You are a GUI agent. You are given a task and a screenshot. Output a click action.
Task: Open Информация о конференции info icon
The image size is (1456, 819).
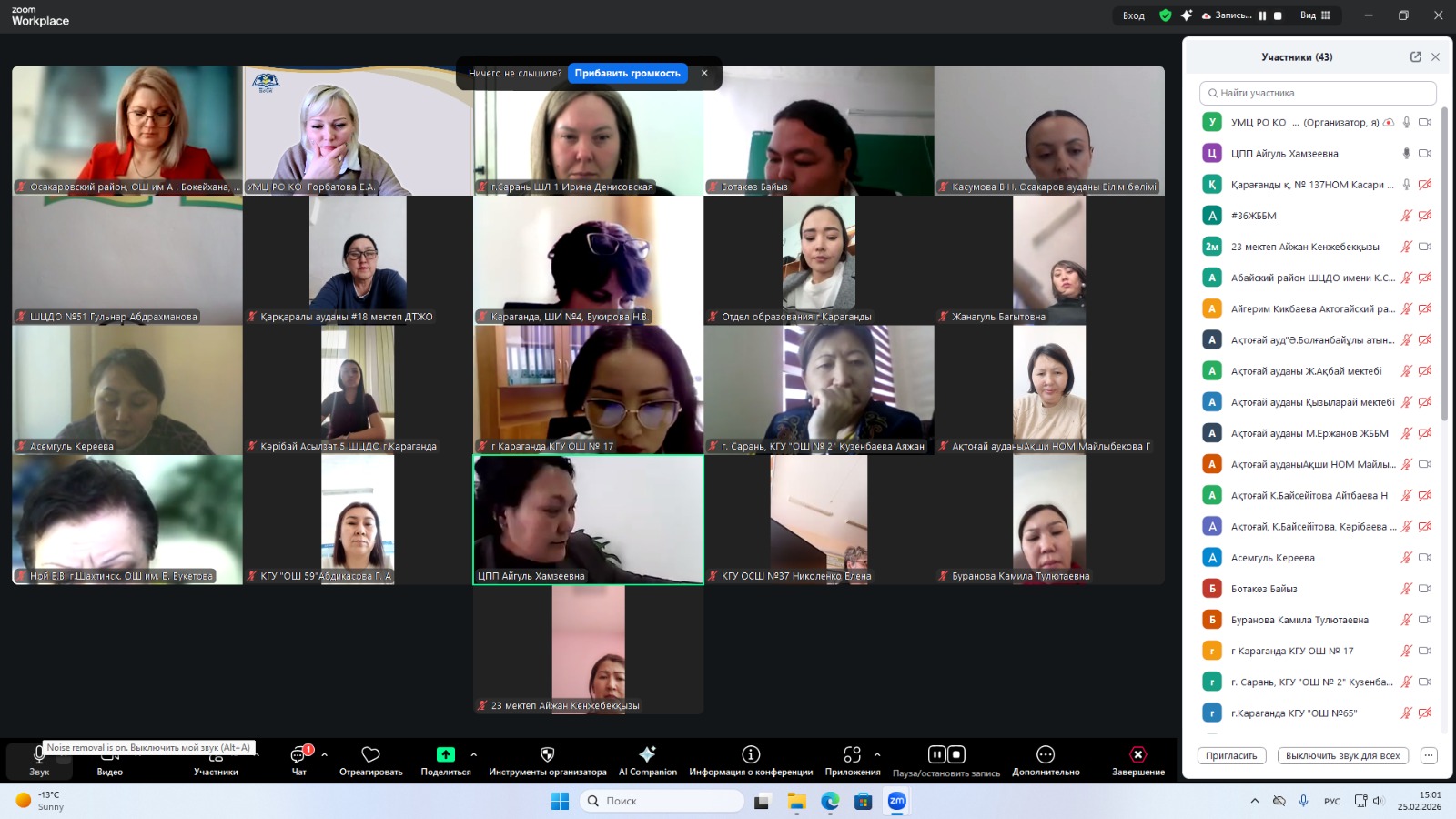pyautogui.click(x=751, y=754)
